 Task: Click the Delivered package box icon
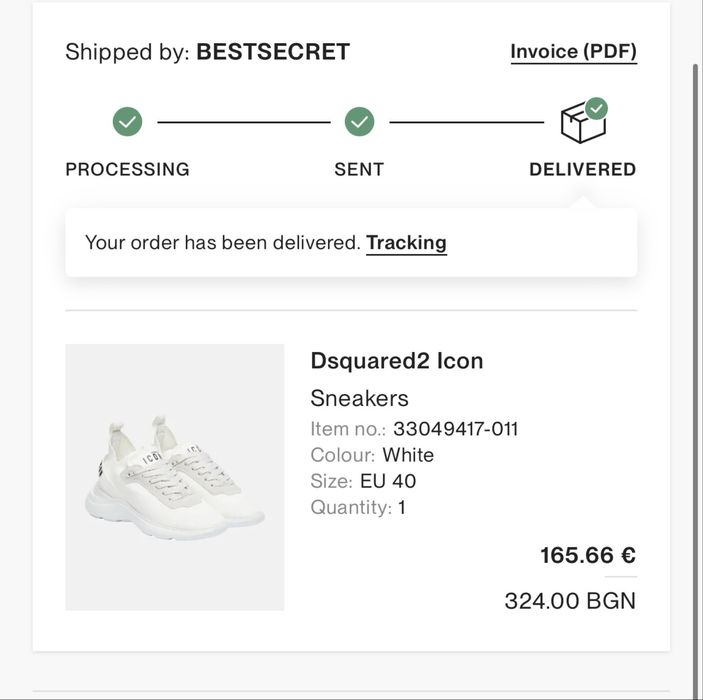(581, 124)
